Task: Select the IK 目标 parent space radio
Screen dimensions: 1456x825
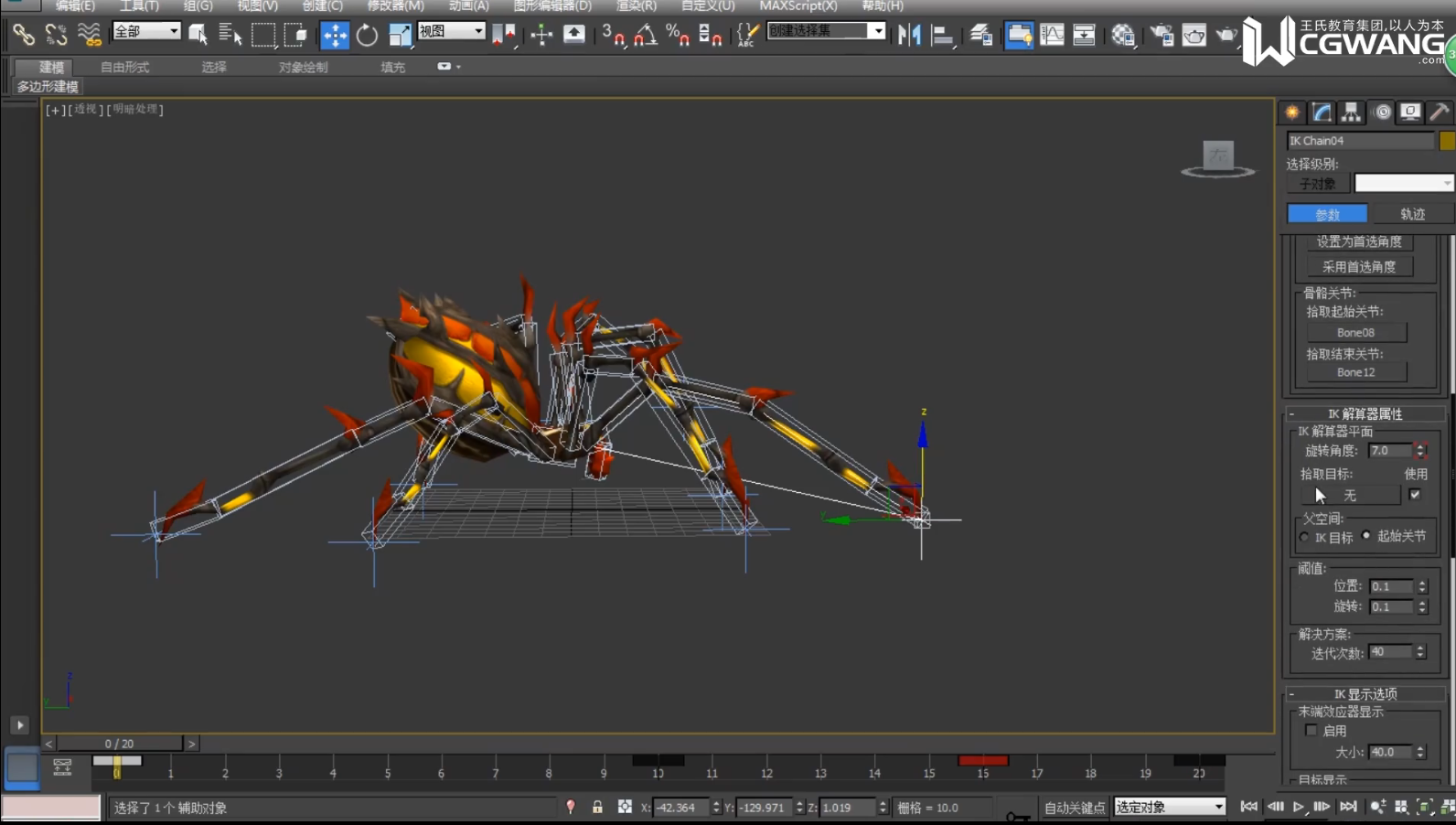Action: click(x=1304, y=537)
